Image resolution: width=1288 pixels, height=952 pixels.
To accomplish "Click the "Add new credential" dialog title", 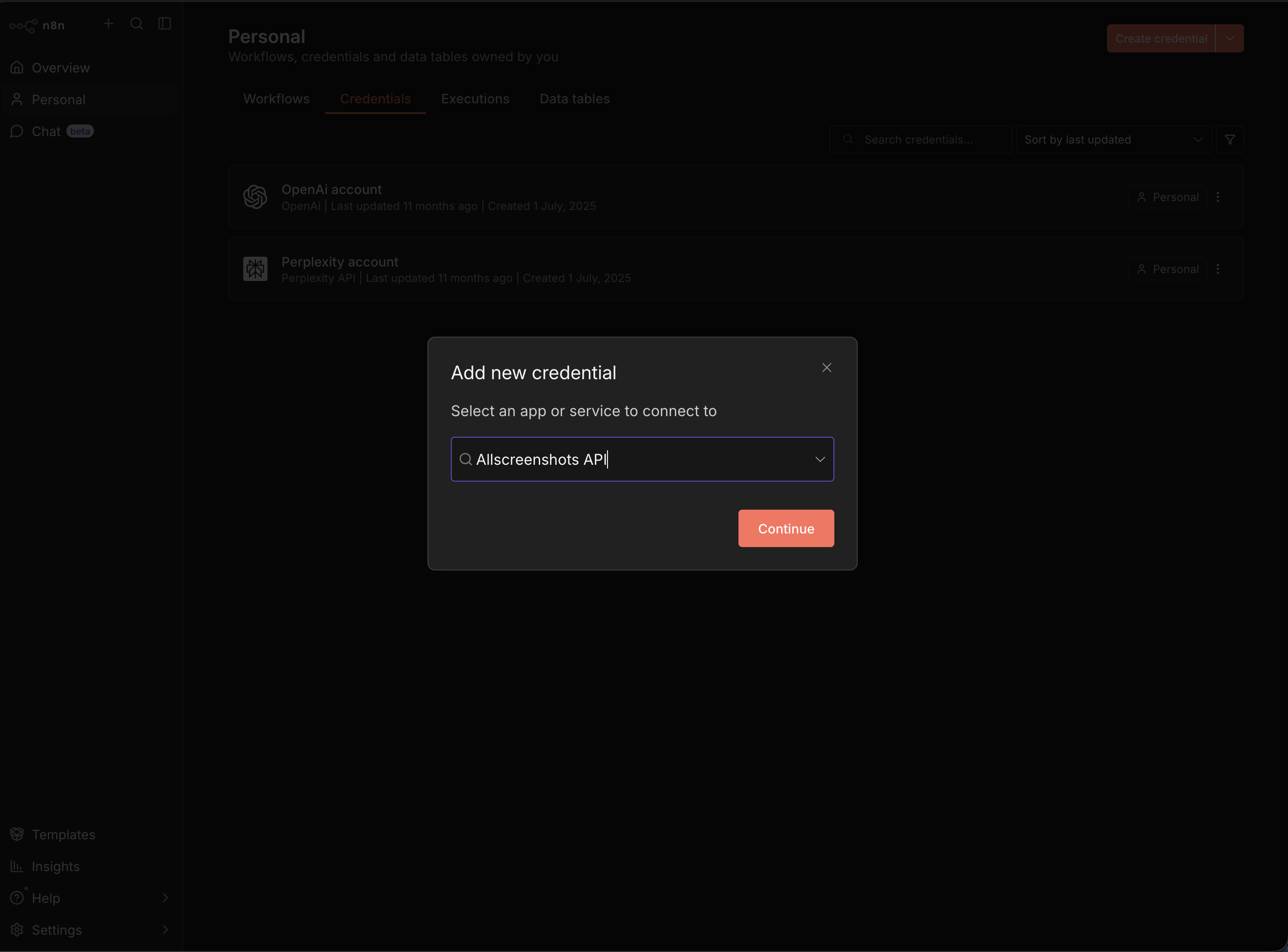I will coord(534,373).
